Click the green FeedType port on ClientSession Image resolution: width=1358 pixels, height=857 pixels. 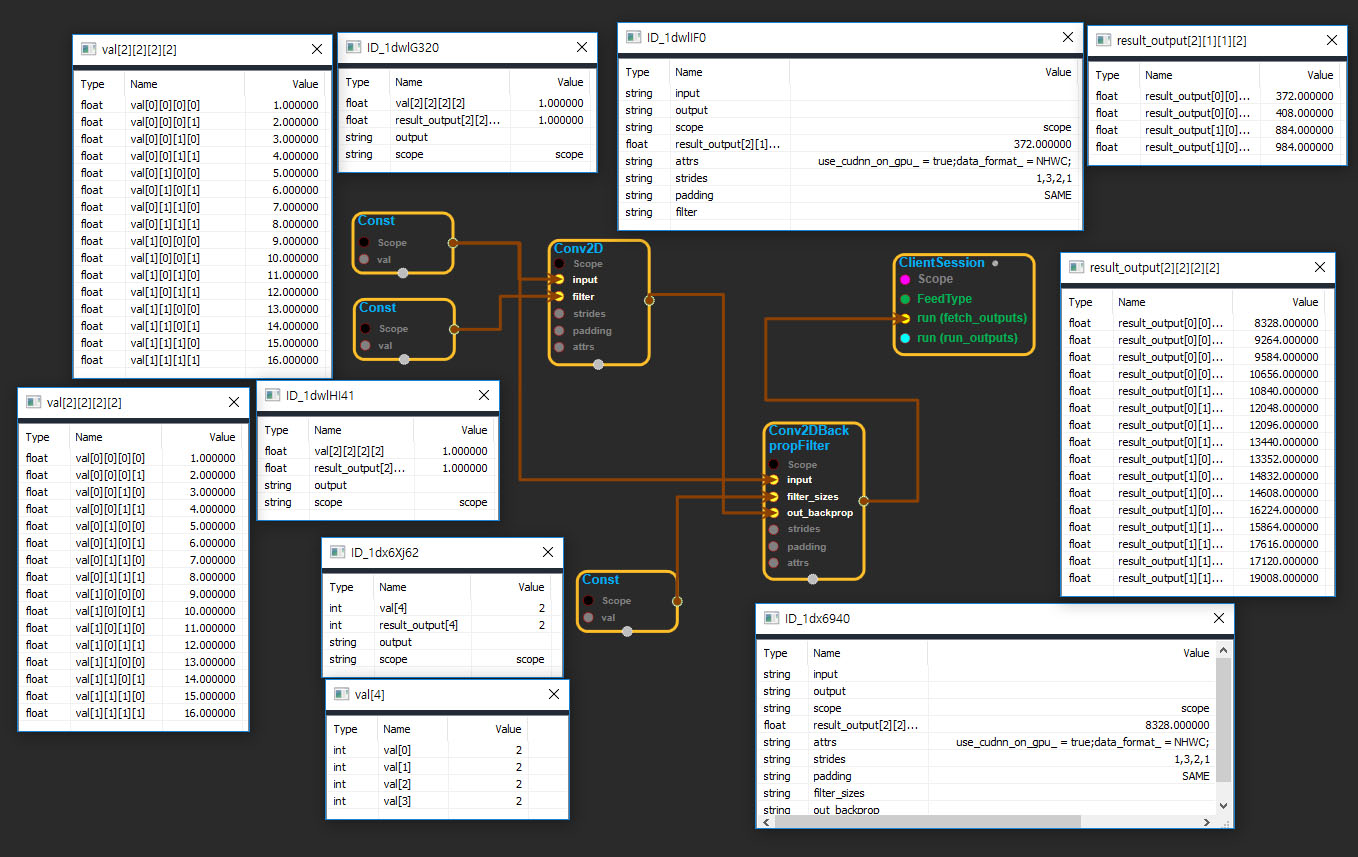click(905, 299)
